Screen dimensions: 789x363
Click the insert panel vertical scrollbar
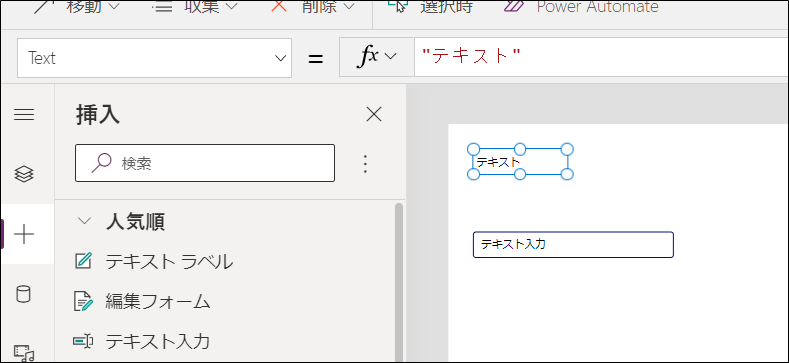click(x=399, y=282)
